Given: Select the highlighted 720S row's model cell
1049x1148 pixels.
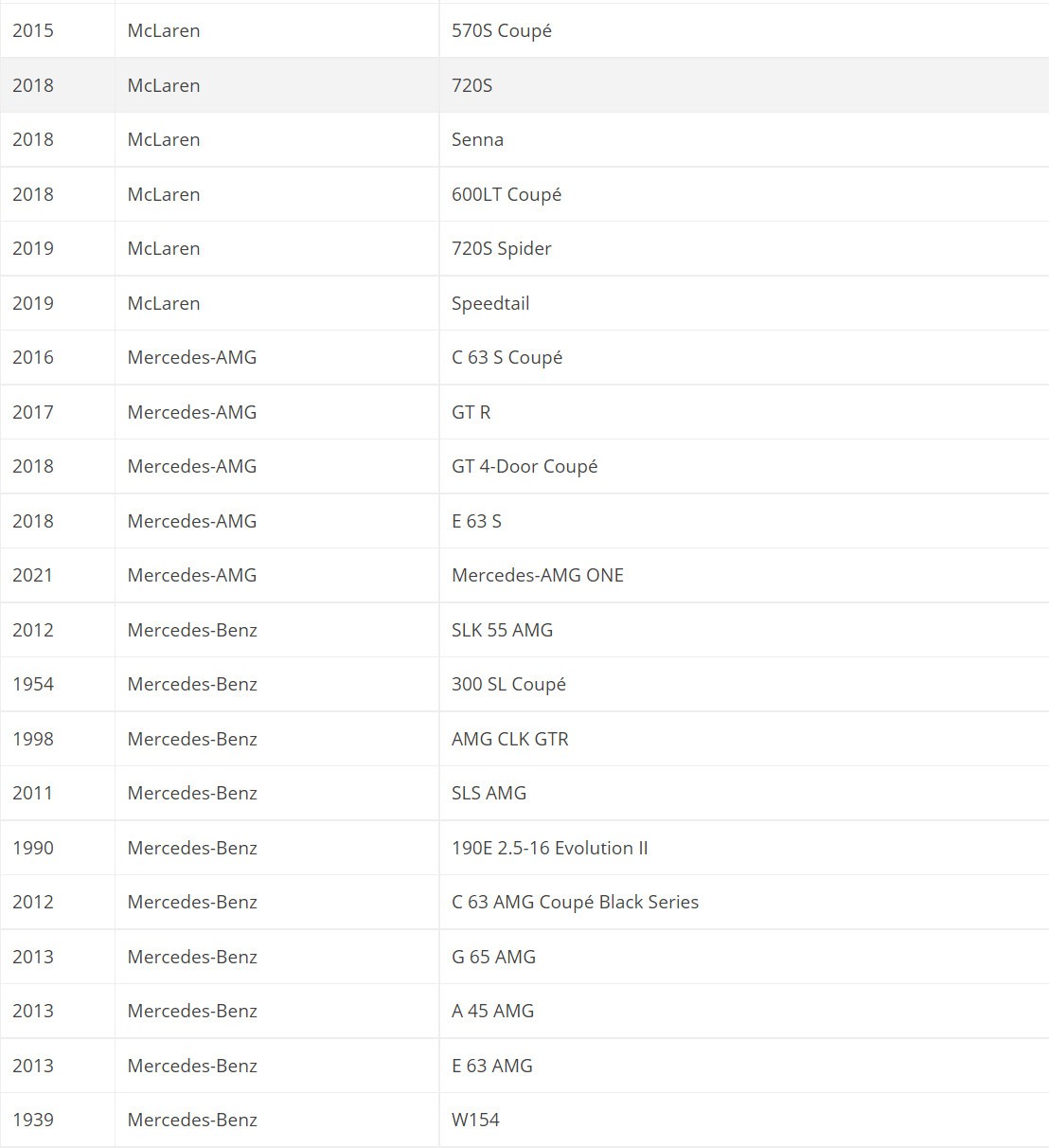Looking at the screenshot, I should pyautogui.click(x=472, y=85).
